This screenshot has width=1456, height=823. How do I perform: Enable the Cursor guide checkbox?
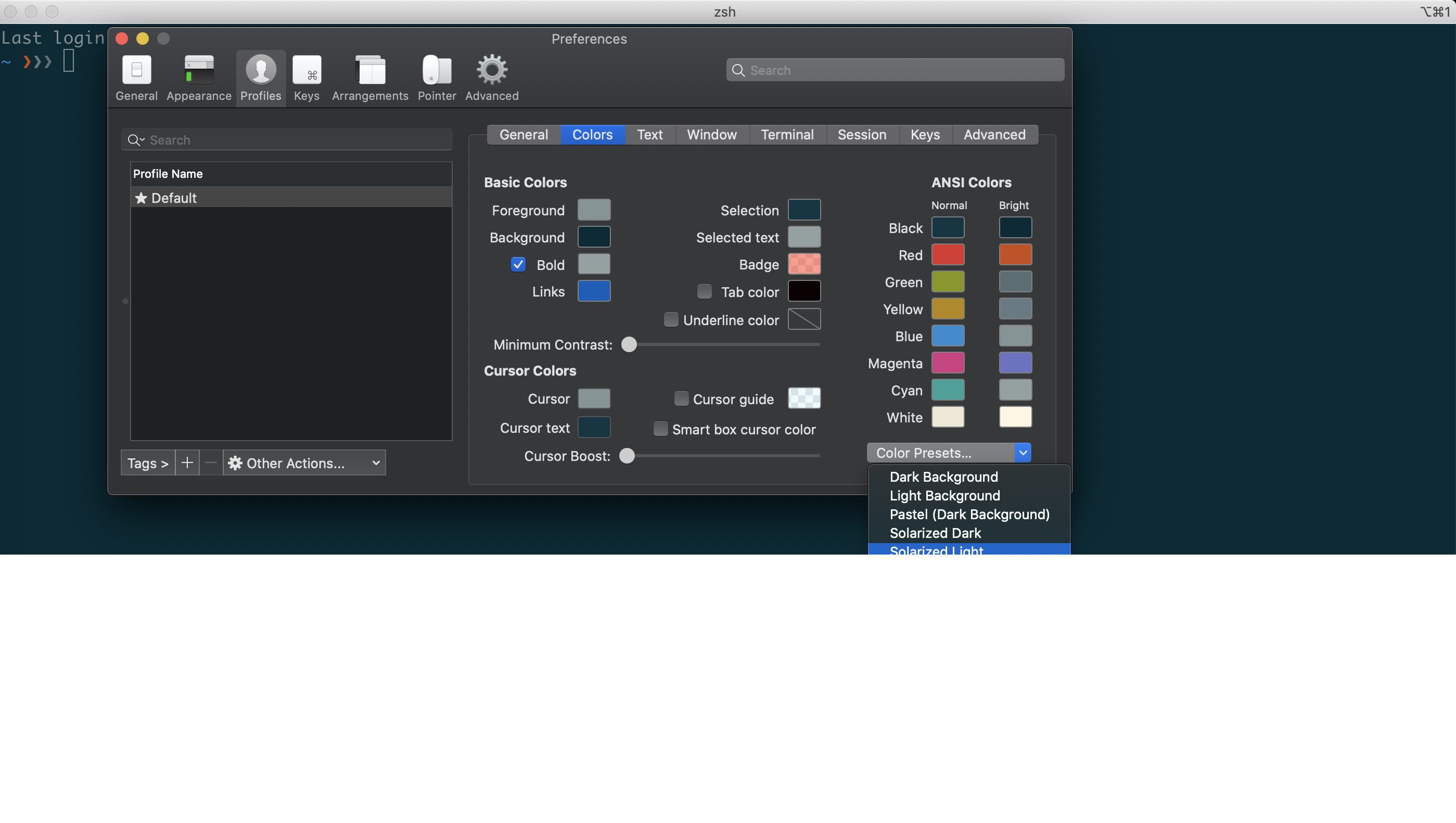(x=682, y=399)
